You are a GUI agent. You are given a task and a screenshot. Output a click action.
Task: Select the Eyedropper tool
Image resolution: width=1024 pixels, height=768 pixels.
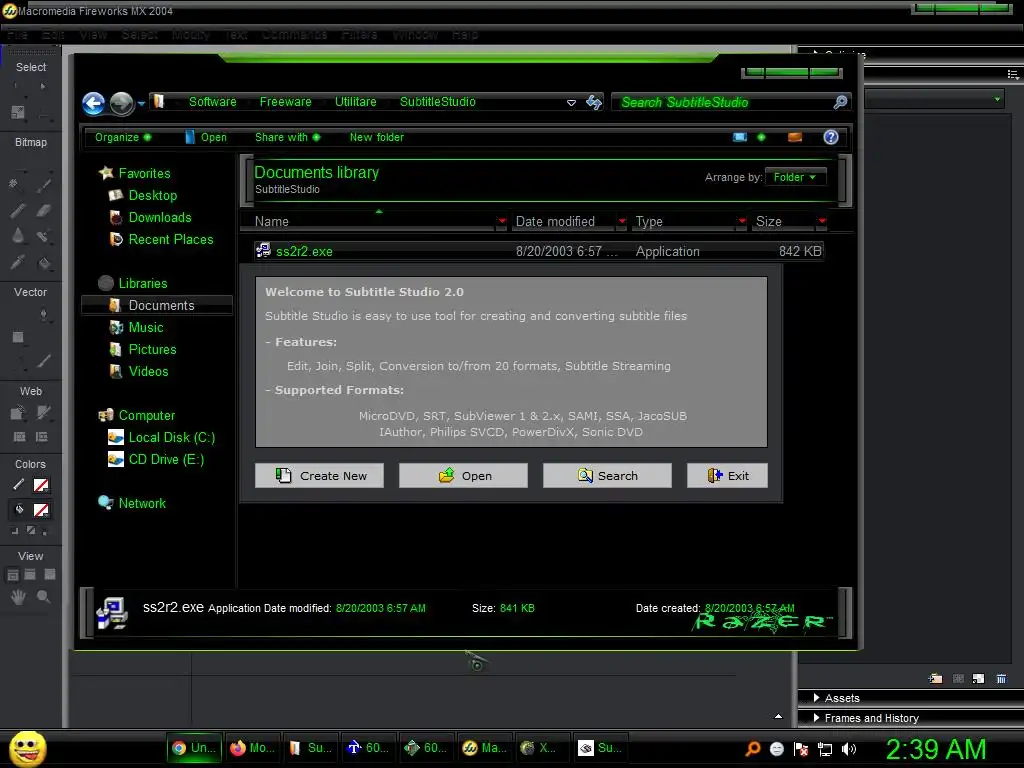click(18, 262)
